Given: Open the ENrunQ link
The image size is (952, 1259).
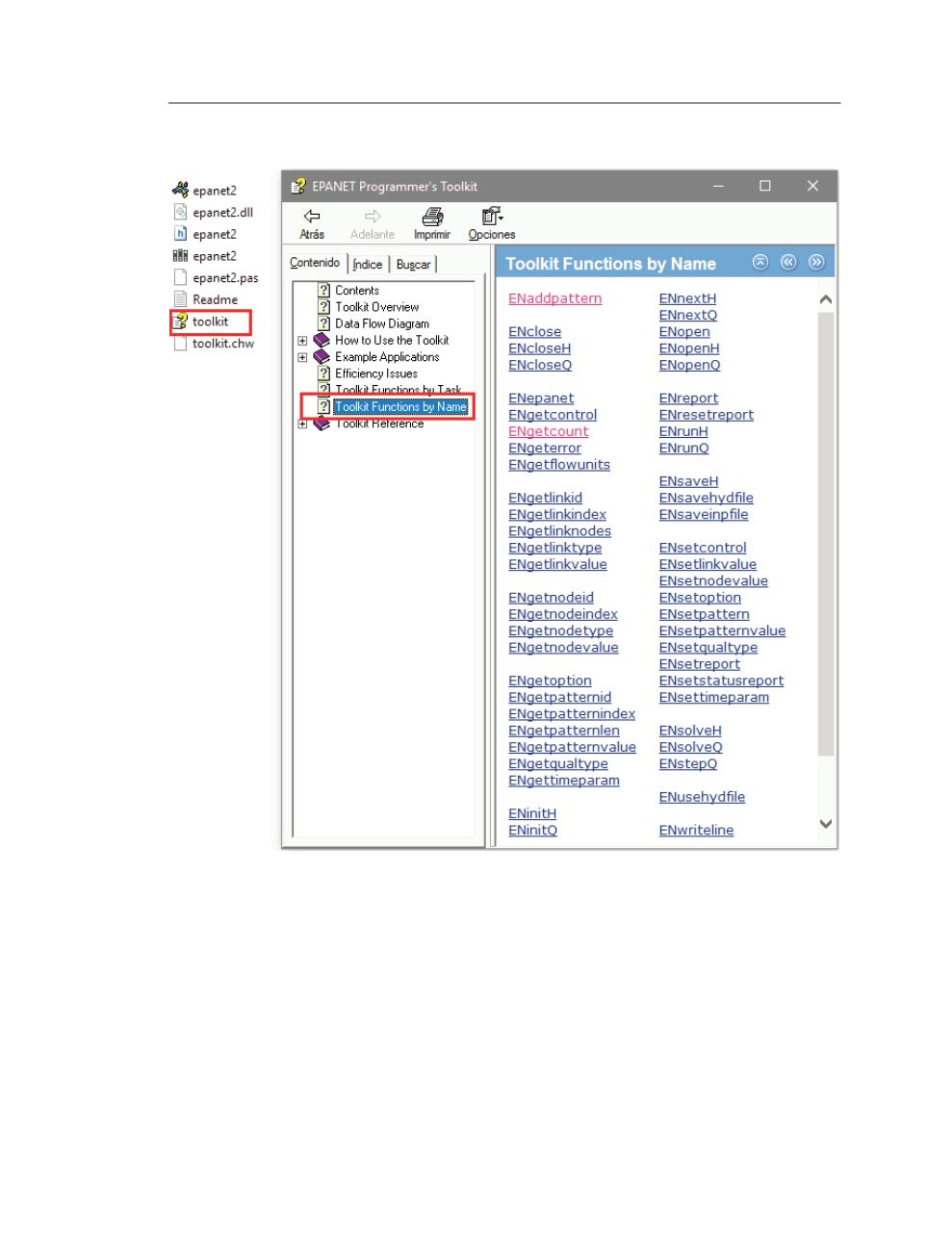Looking at the screenshot, I should pos(683,448).
